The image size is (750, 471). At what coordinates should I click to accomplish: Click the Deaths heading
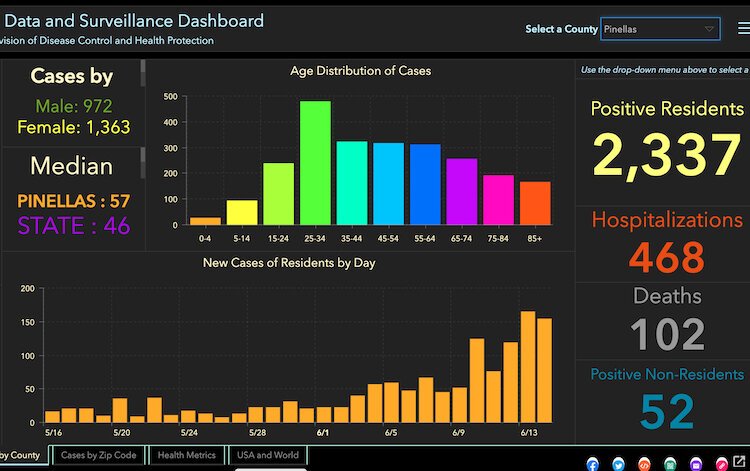[x=667, y=296]
